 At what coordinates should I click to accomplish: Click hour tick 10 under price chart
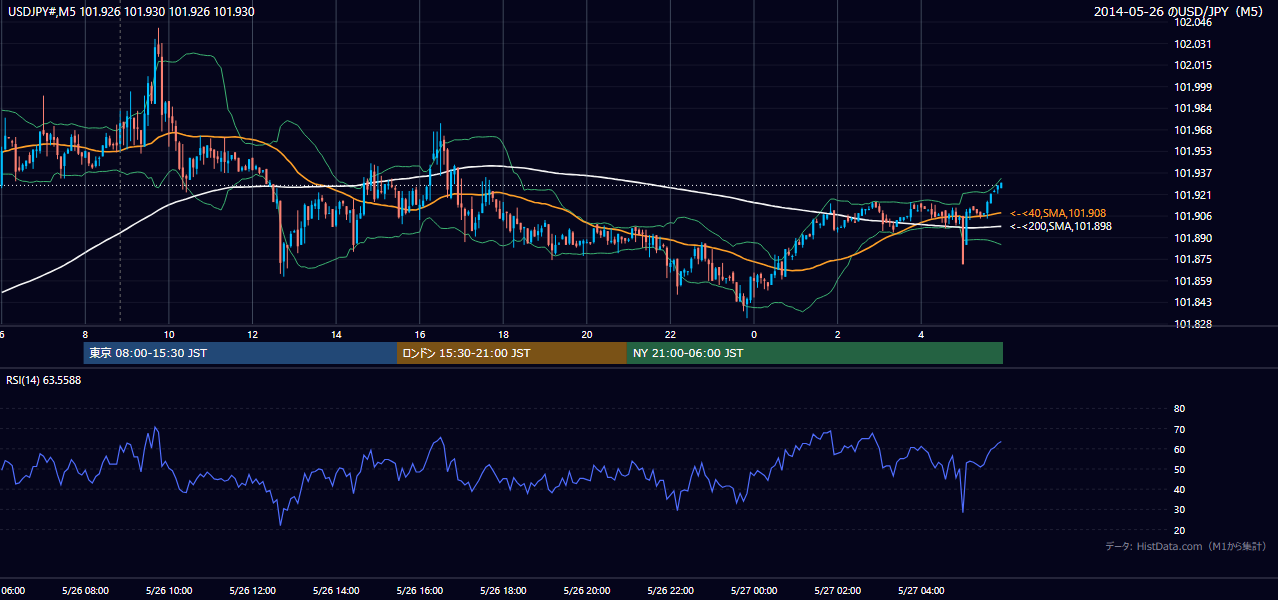click(169, 335)
